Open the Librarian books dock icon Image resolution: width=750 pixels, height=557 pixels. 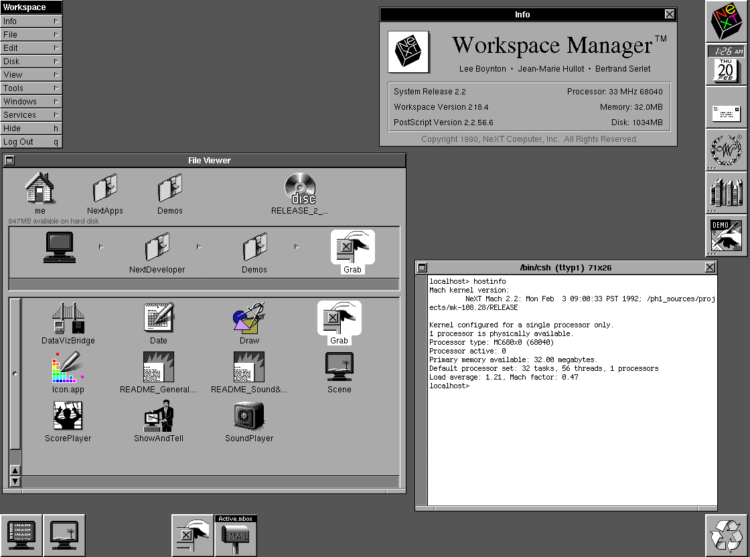point(726,193)
